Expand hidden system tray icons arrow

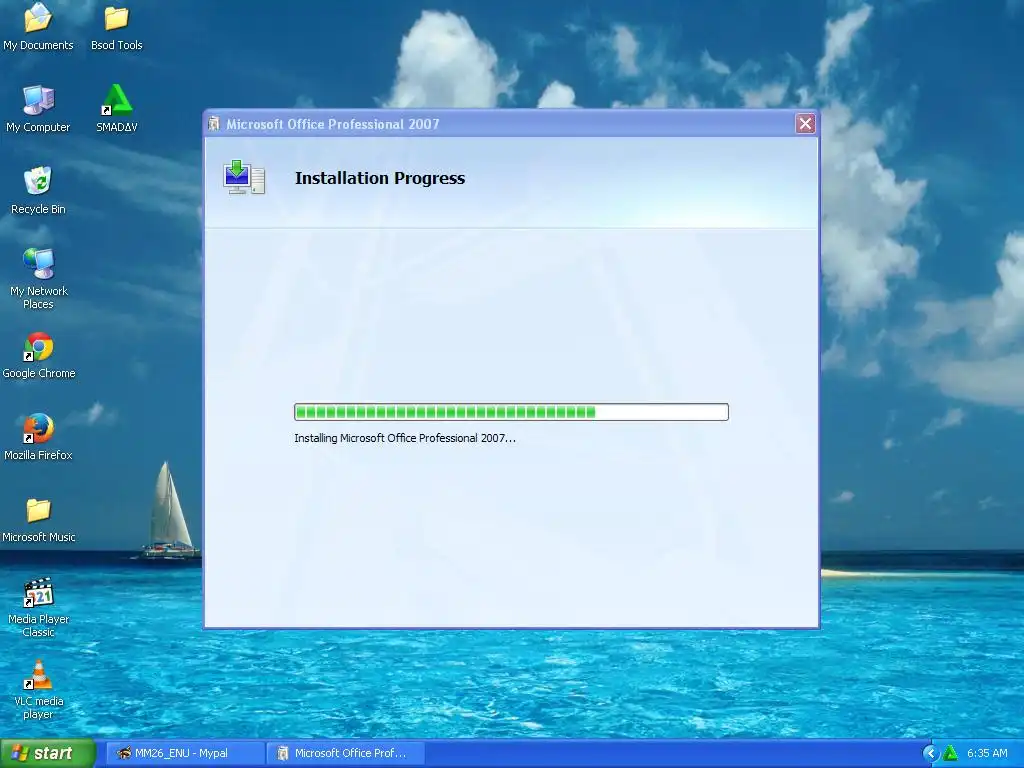tap(931, 753)
